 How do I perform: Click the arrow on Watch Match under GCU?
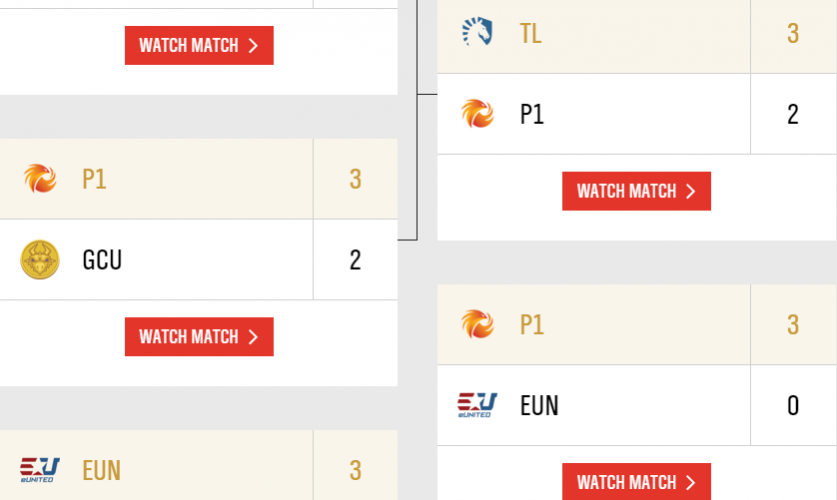[x=253, y=337]
